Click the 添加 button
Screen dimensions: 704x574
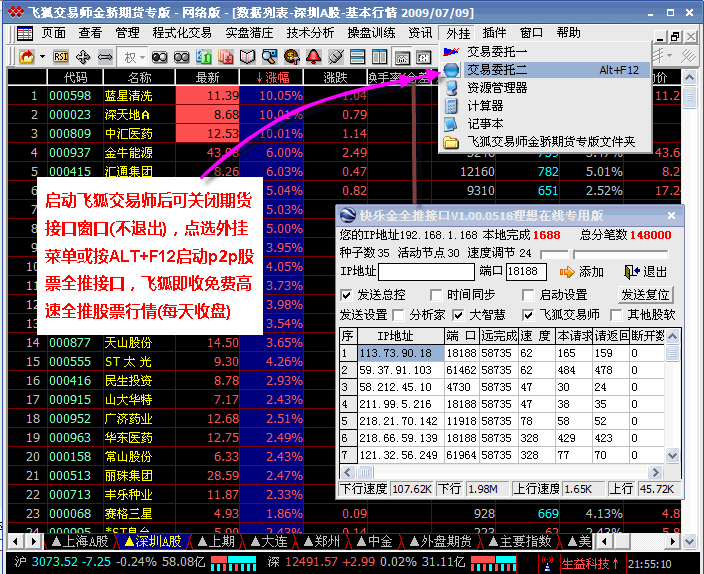pos(581,272)
